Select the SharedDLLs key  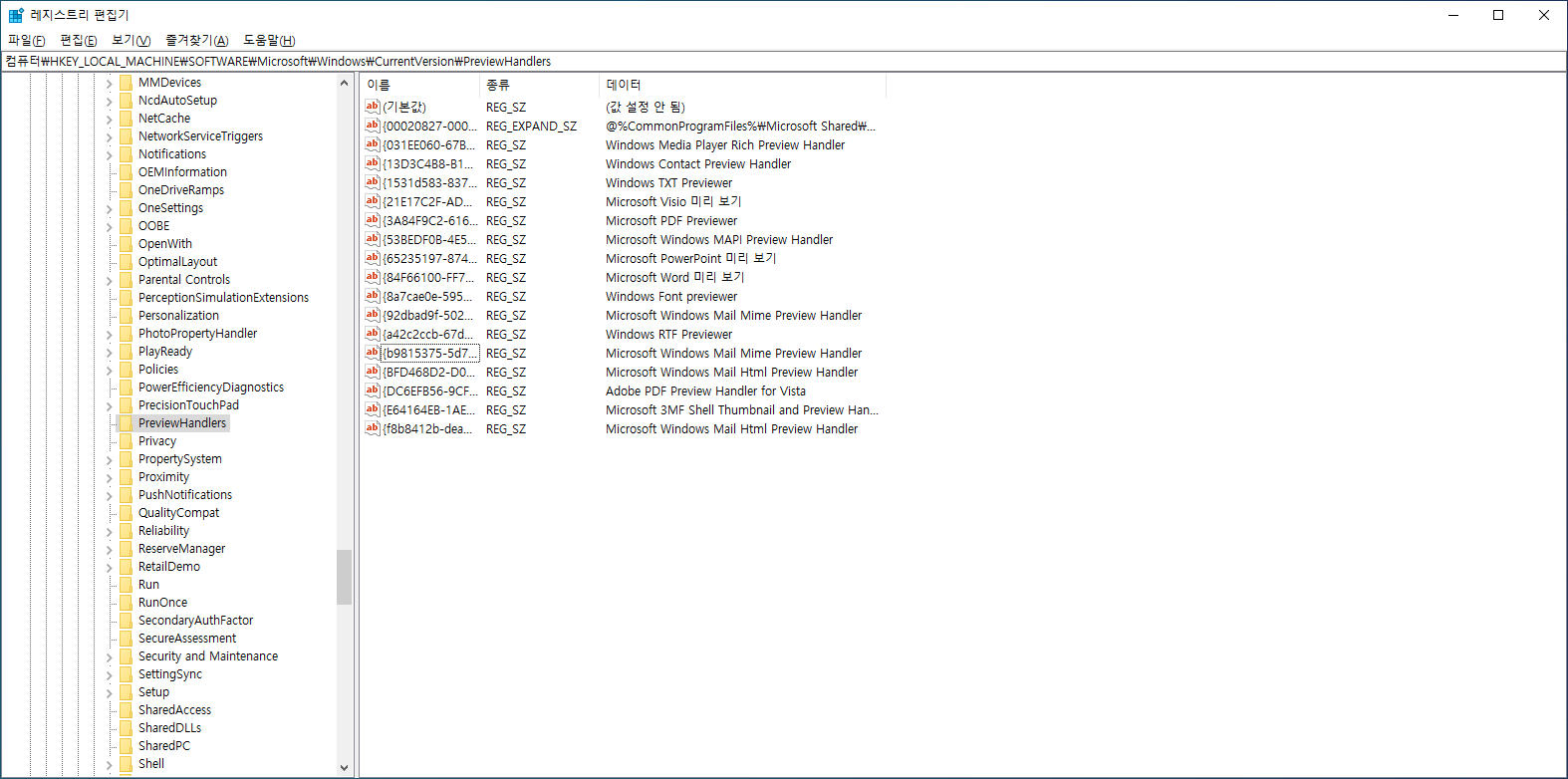click(169, 728)
